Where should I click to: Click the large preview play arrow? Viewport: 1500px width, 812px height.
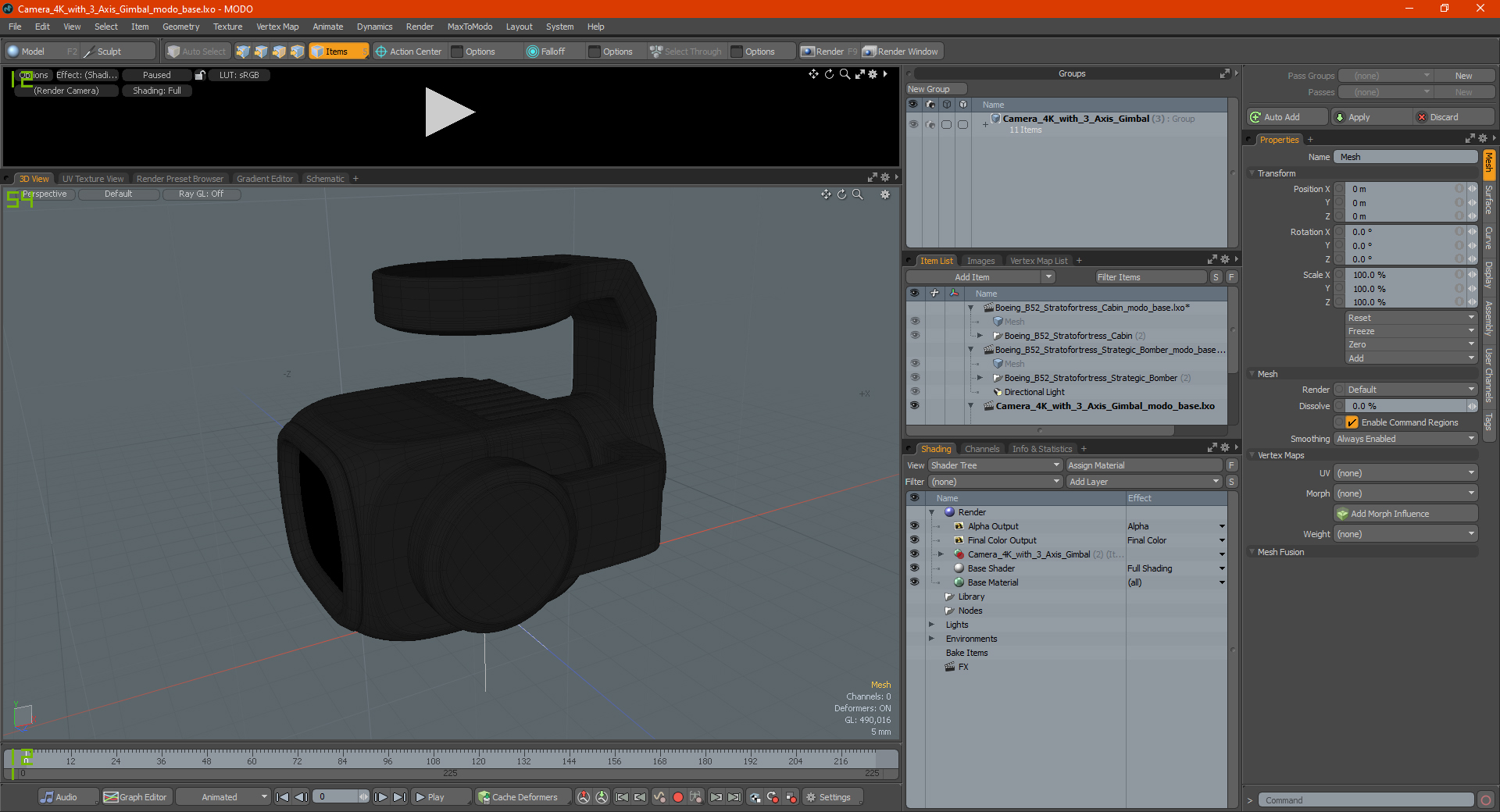449,112
